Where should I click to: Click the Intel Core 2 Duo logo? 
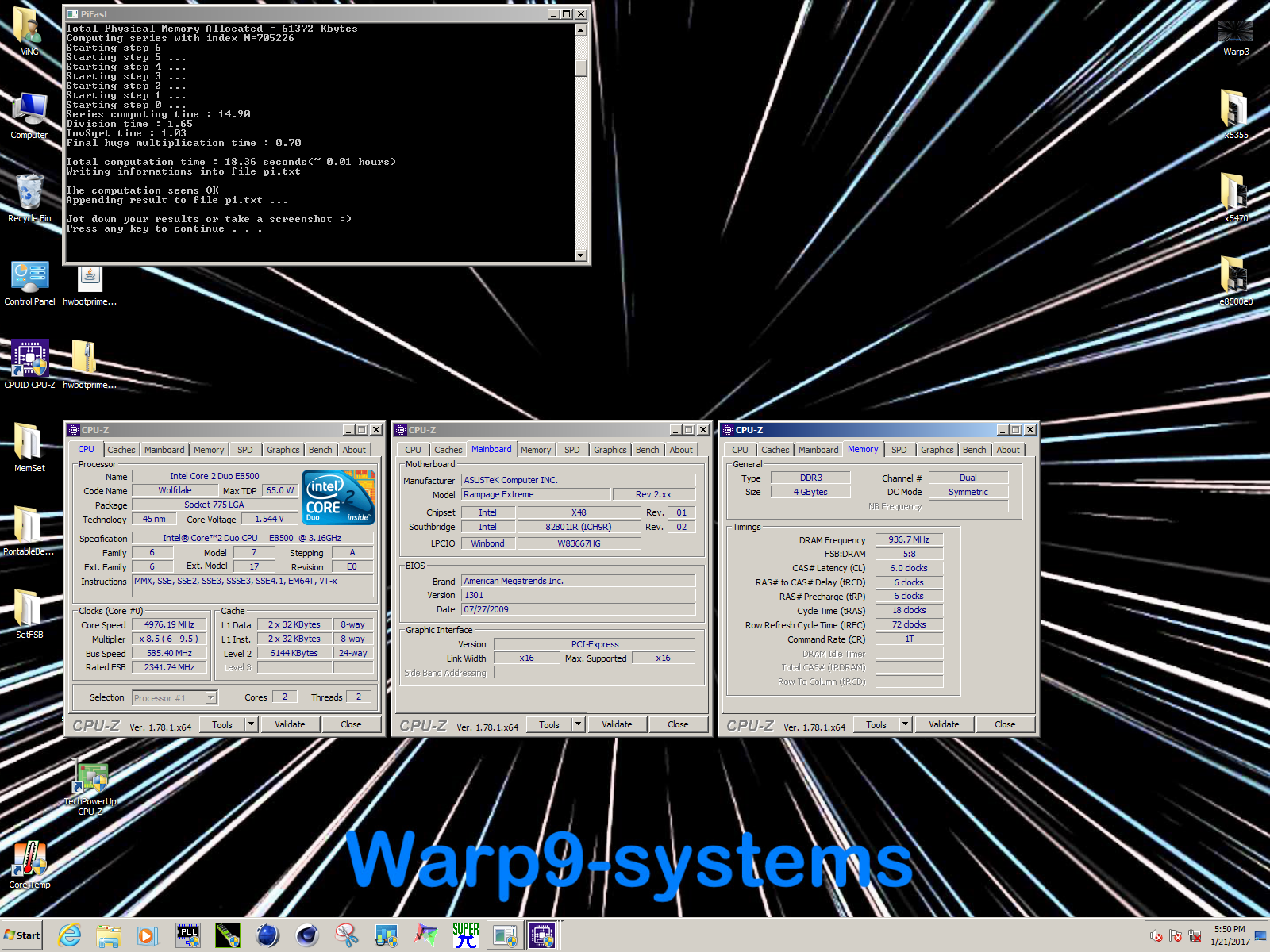click(x=340, y=497)
